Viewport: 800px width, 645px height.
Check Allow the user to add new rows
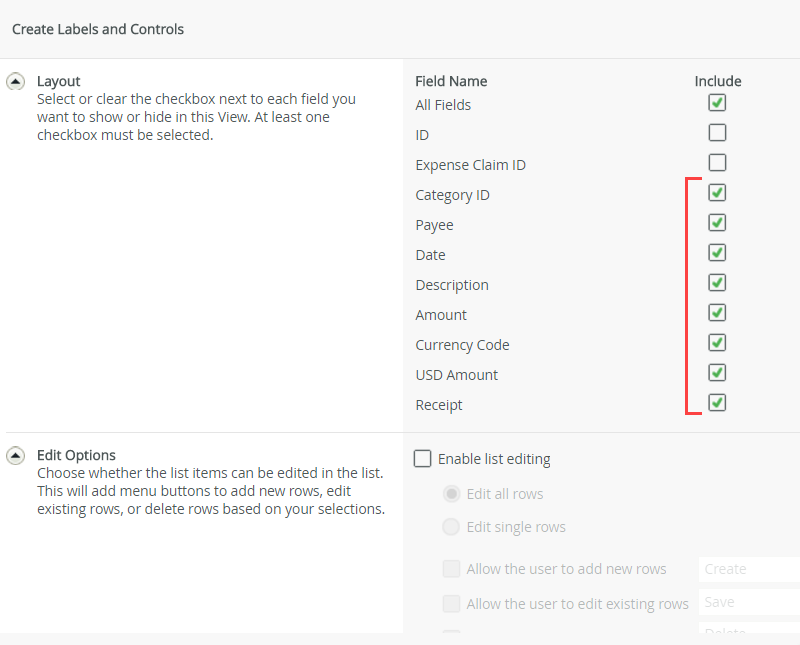click(x=452, y=569)
